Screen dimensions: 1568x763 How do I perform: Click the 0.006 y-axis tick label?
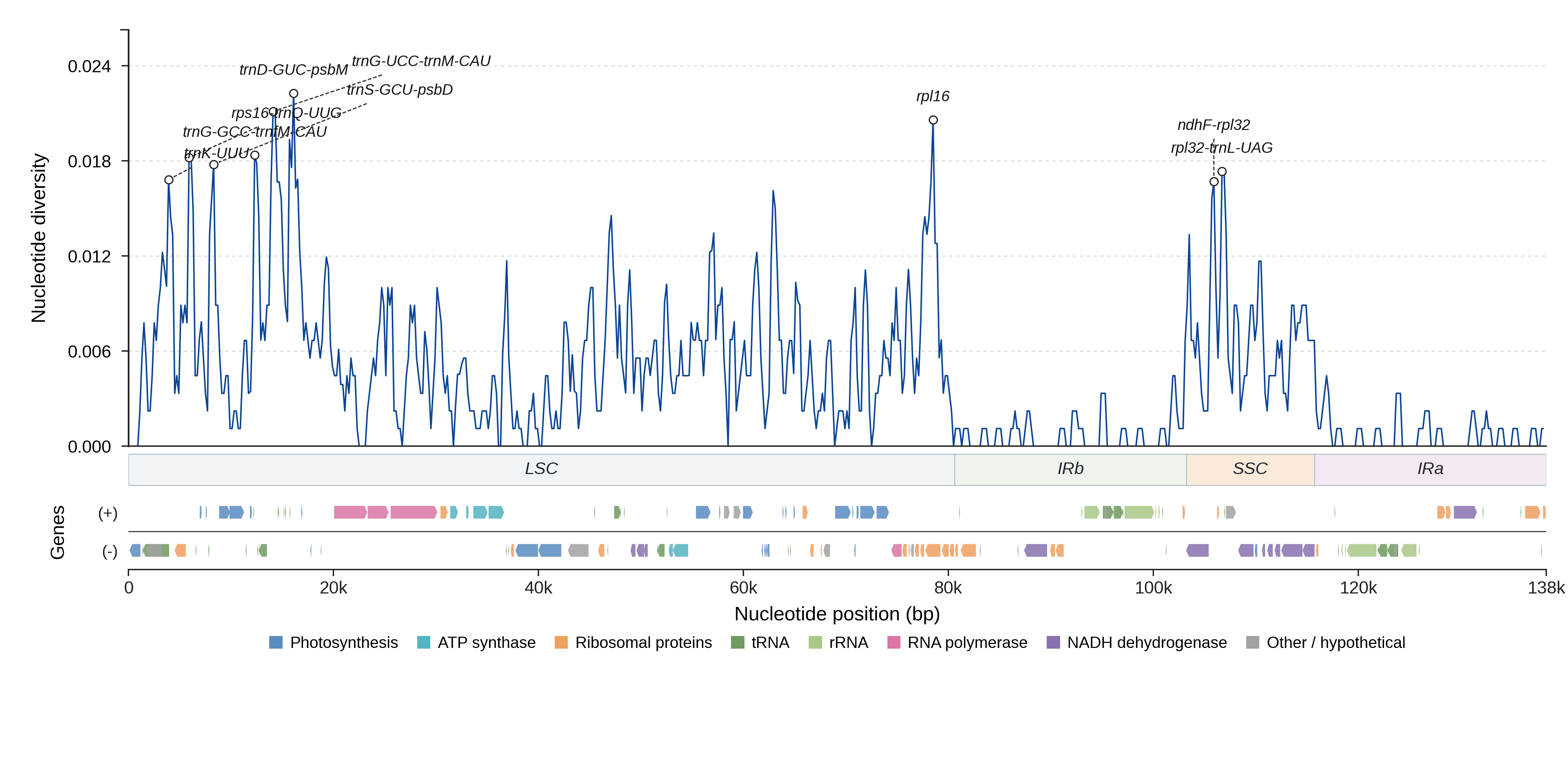[x=90, y=351]
